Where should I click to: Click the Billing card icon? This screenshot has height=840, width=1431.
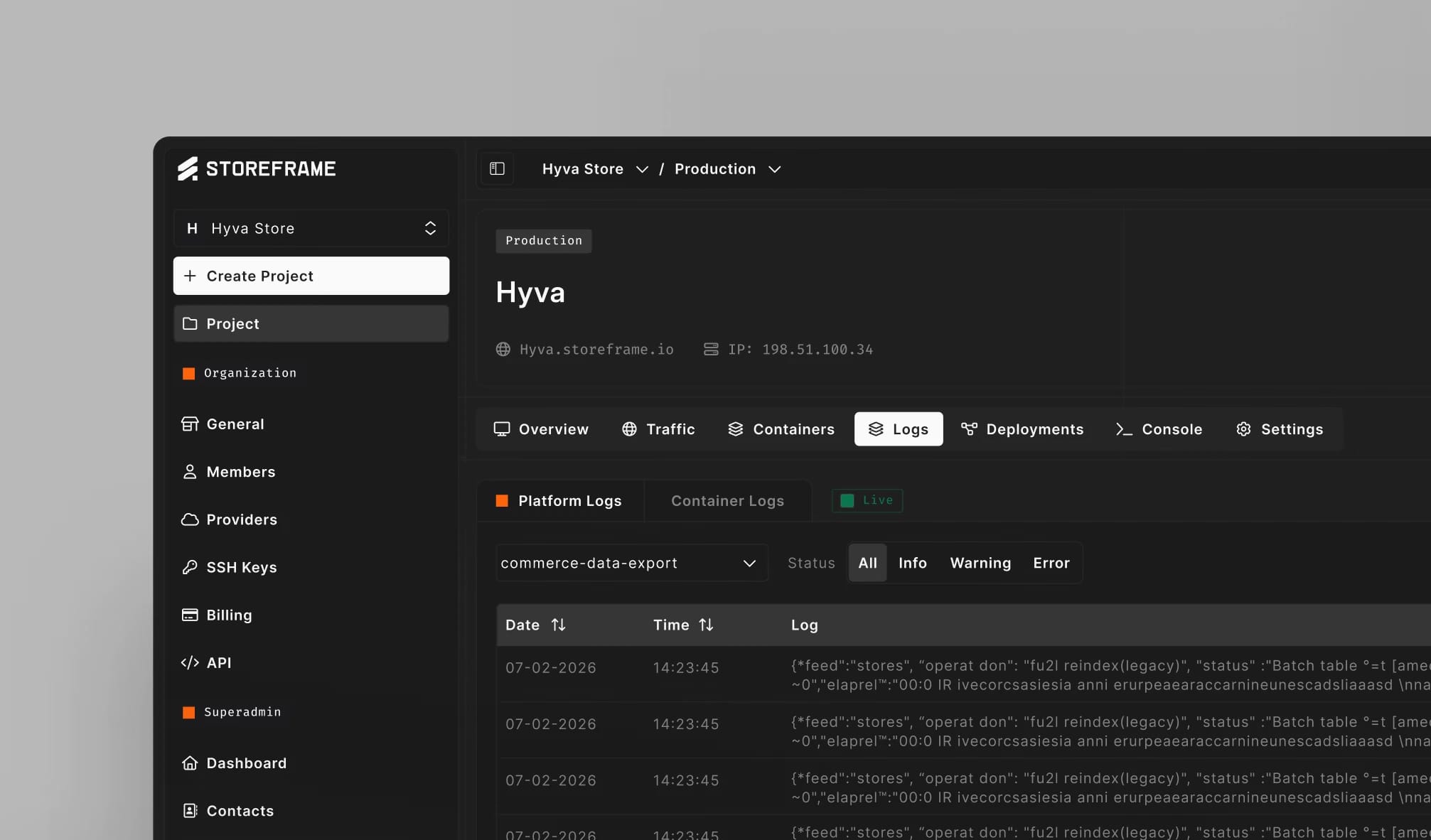click(x=190, y=615)
